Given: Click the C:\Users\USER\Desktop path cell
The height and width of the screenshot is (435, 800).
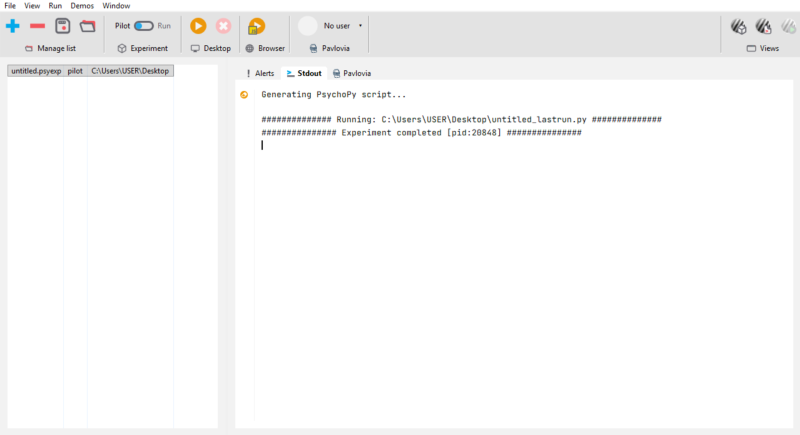Looking at the screenshot, I should click(x=130, y=71).
